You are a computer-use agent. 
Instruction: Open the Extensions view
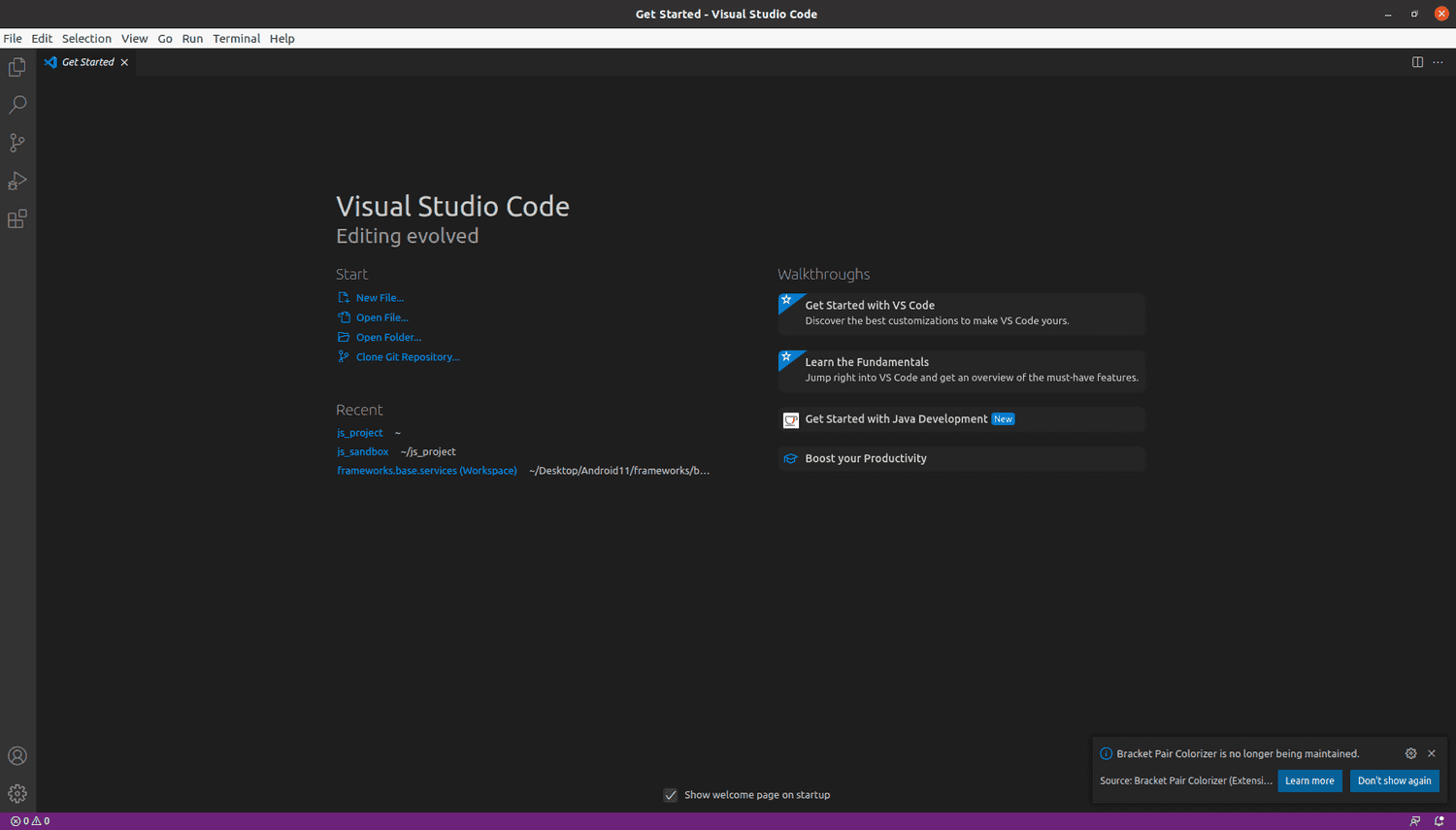tap(17, 219)
